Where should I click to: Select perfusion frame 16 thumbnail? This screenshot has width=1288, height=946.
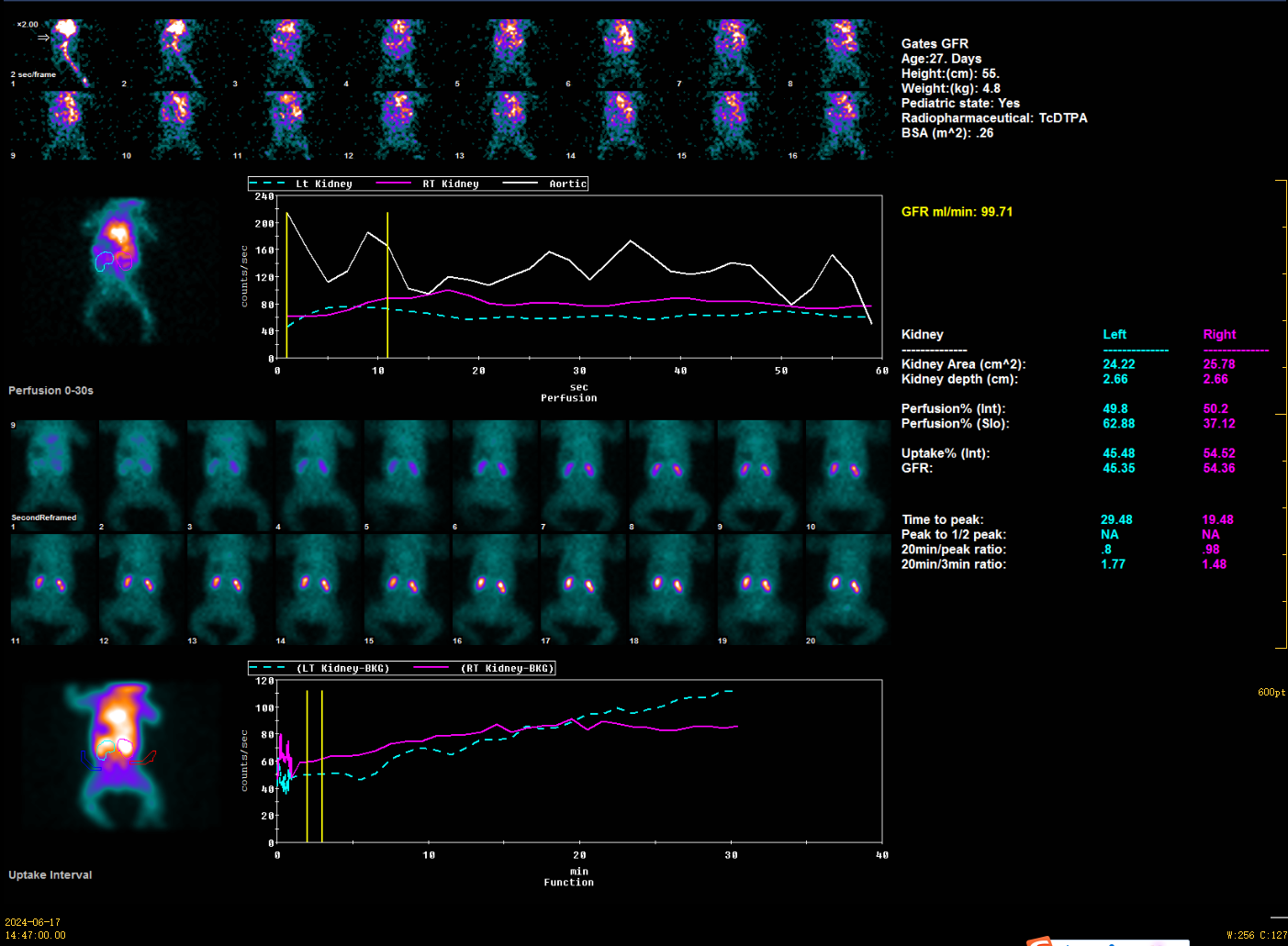[x=841, y=126]
